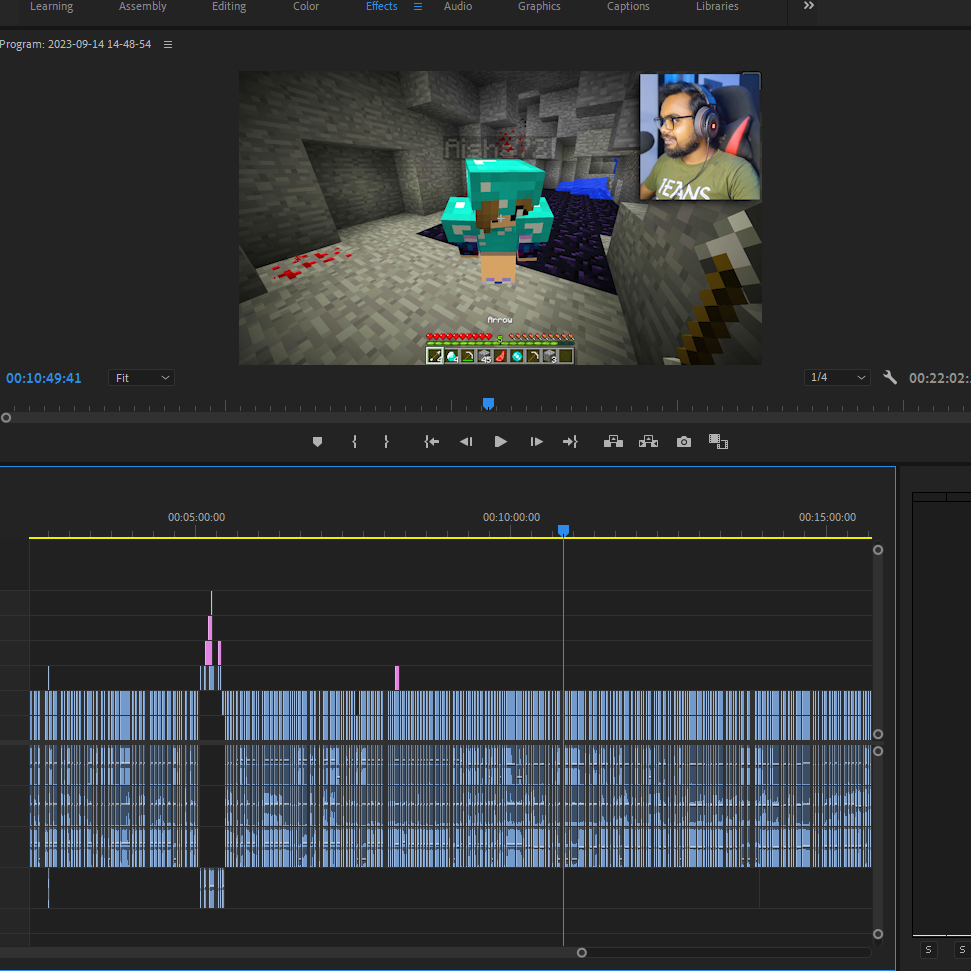Click the Go to In point icon
This screenshot has width=971, height=971.
tap(432, 442)
